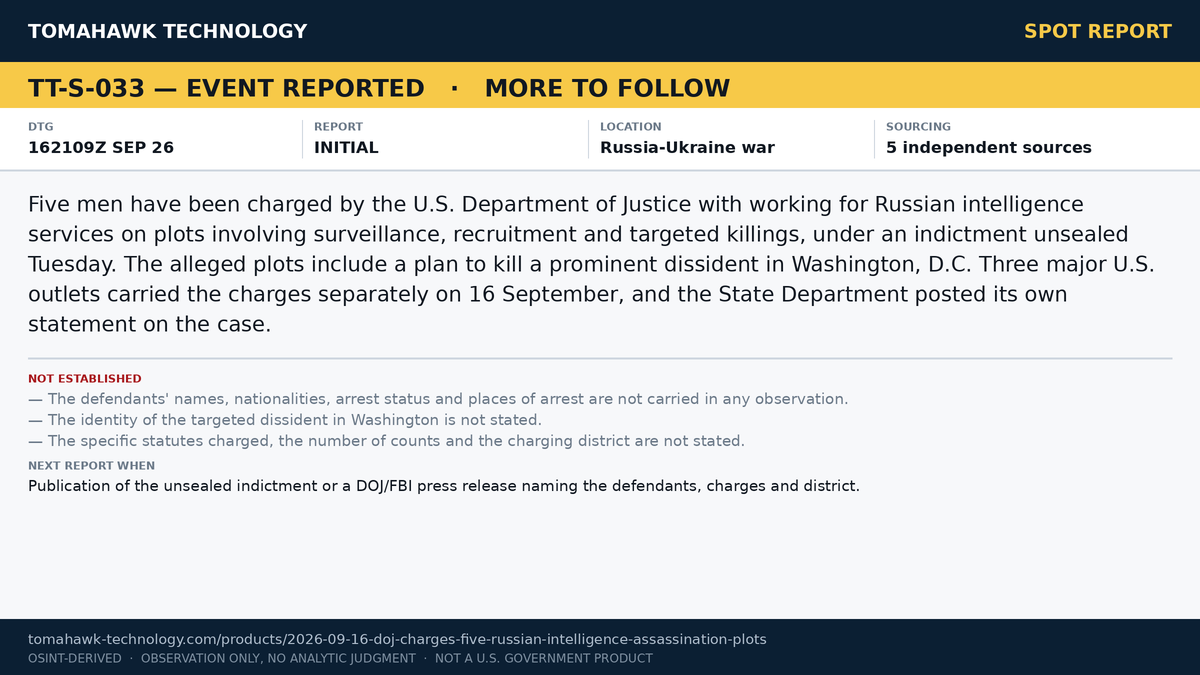Select the line about the defendants' names and nationalities
The image size is (1200, 675).
[438, 399]
